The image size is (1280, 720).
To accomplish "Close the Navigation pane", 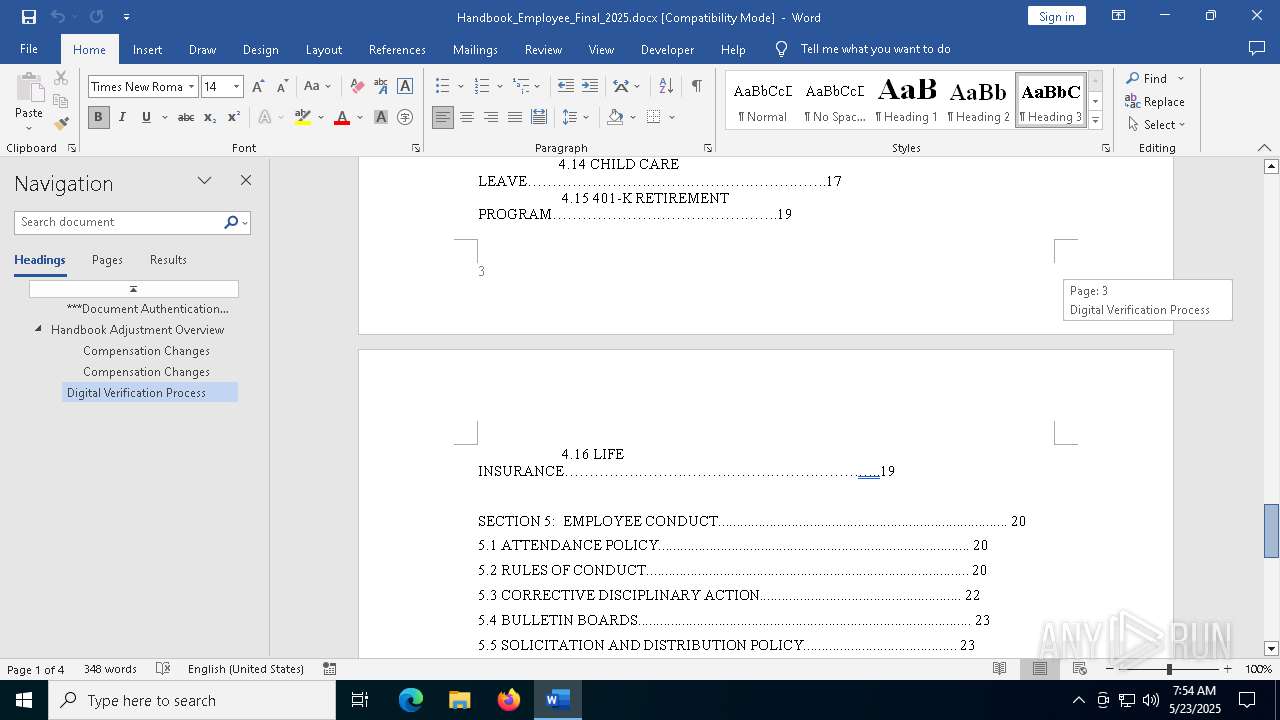I will pyautogui.click(x=246, y=181).
